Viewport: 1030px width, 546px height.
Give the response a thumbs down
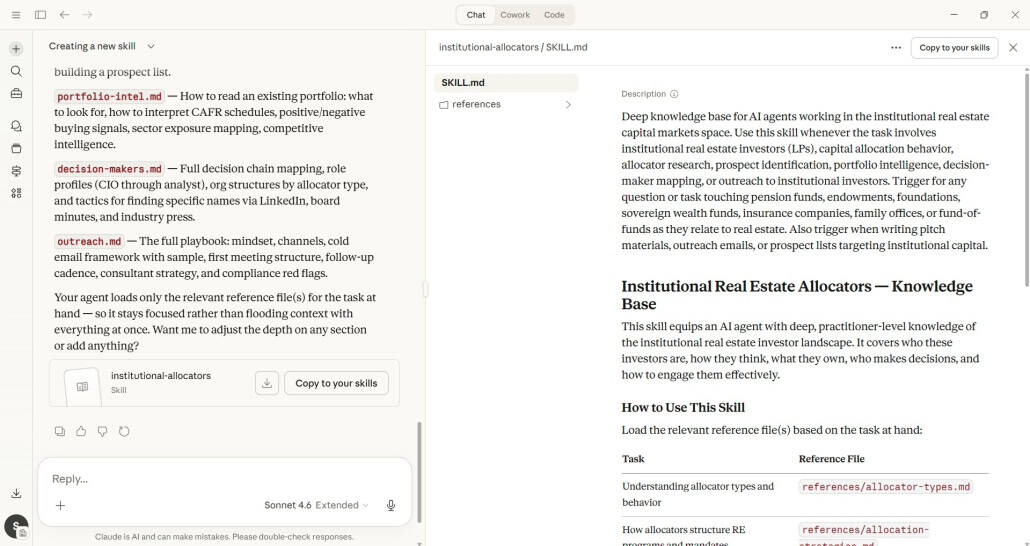point(102,432)
